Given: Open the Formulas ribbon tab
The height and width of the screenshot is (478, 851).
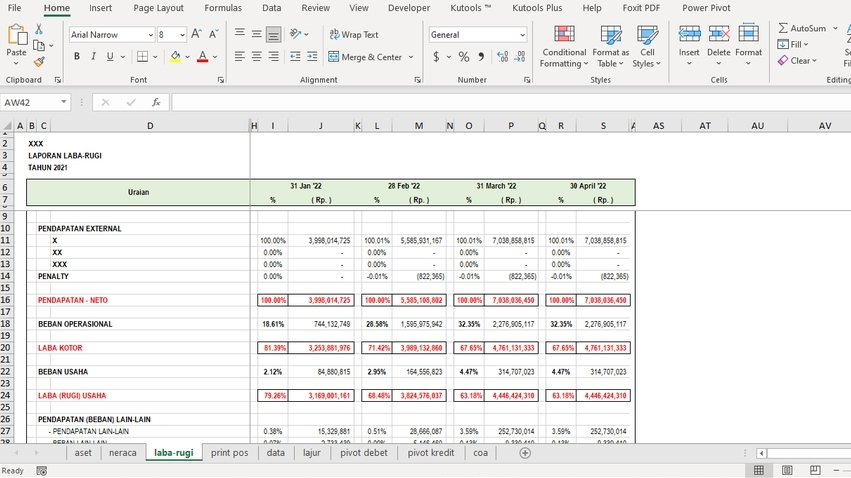Looking at the screenshot, I should pos(223,8).
